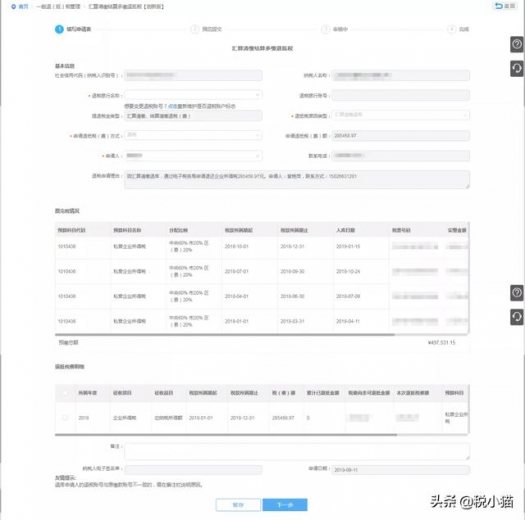Viewport: 525px width, 520px height.
Task: Tick the checkbox for the 2018 refund row
Action: (65, 418)
